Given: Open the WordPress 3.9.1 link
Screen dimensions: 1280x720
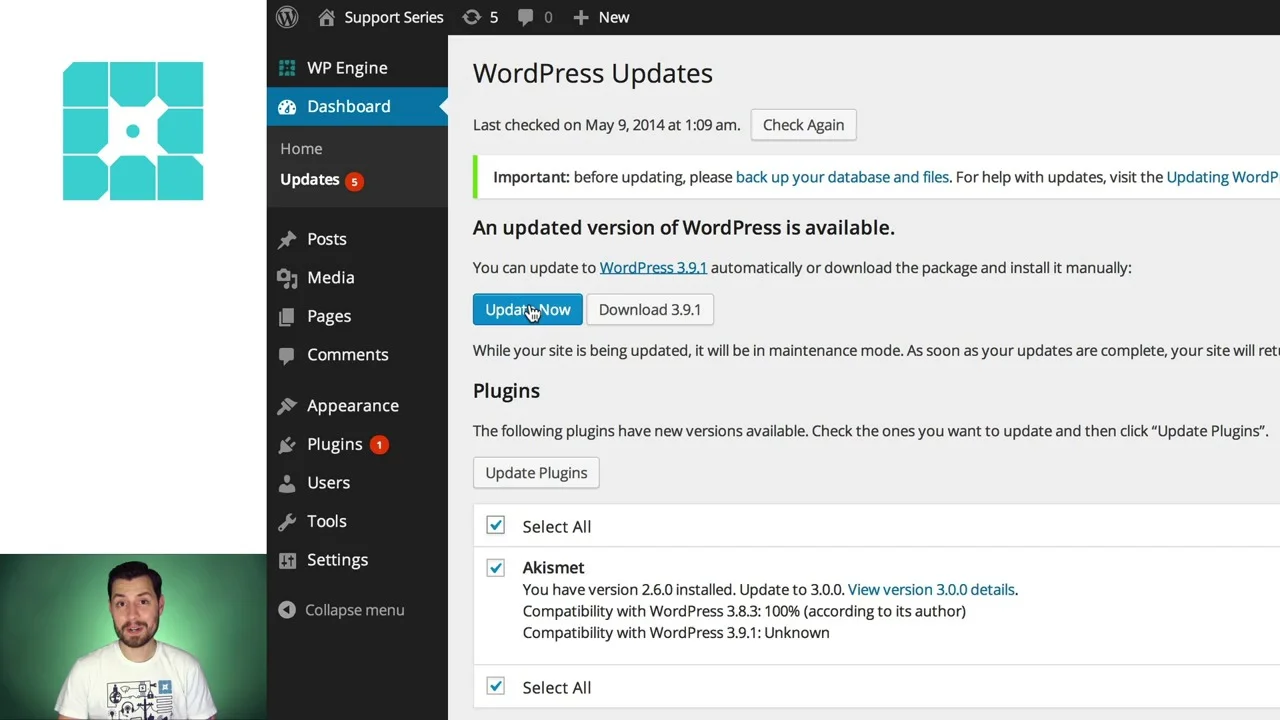Looking at the screenshot, I should coord(653,268).
